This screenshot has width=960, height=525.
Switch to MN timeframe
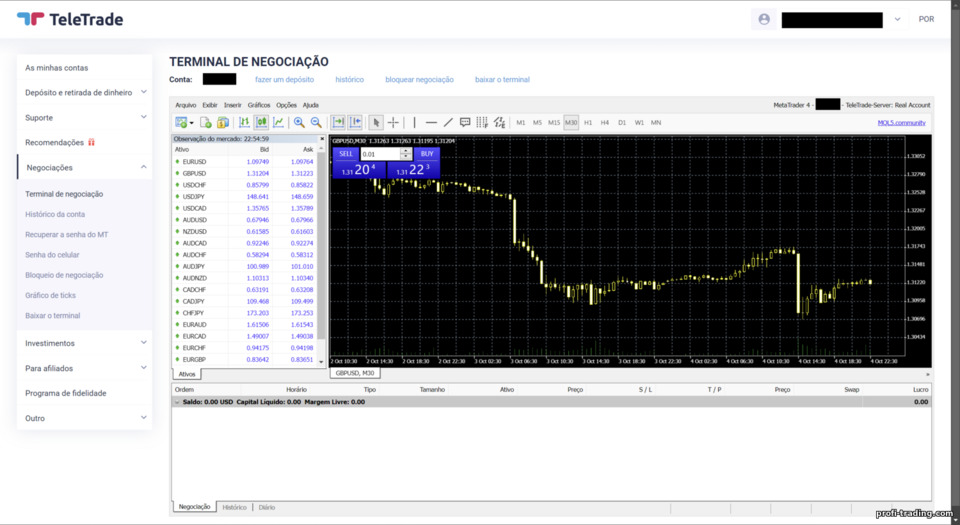656,122
